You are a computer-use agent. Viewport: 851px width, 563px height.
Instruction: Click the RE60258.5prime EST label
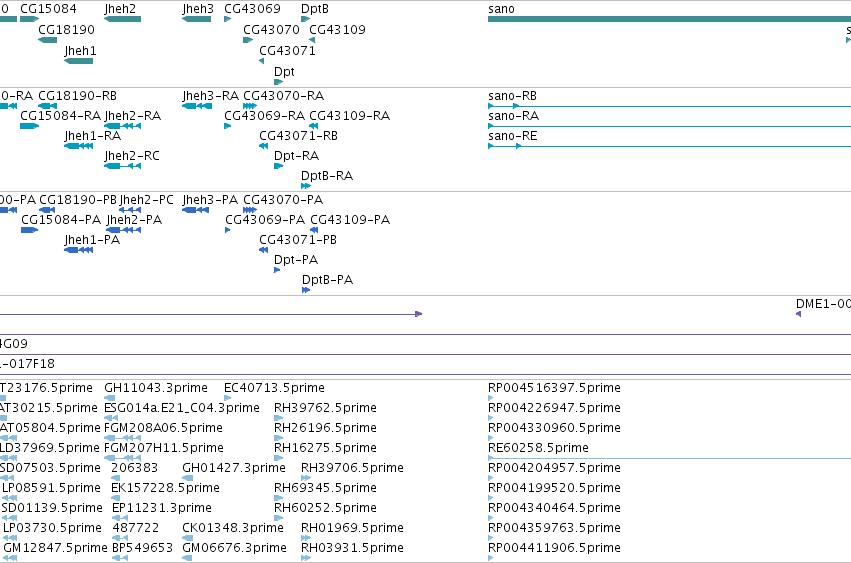tap(538, 448)
